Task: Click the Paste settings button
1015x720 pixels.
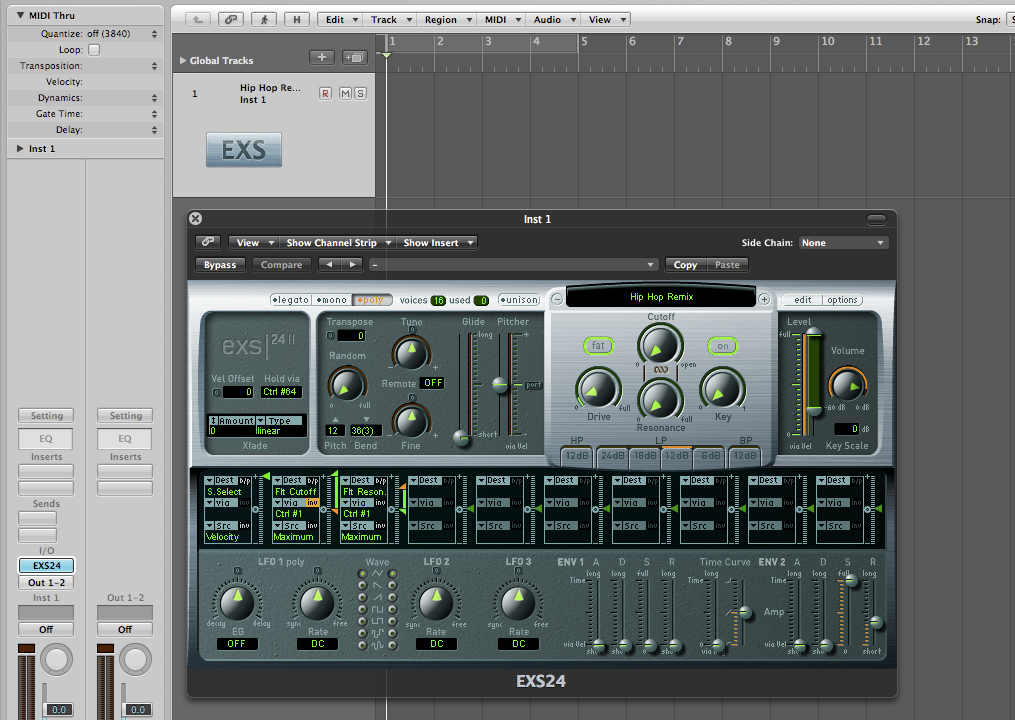Action: 728,264
